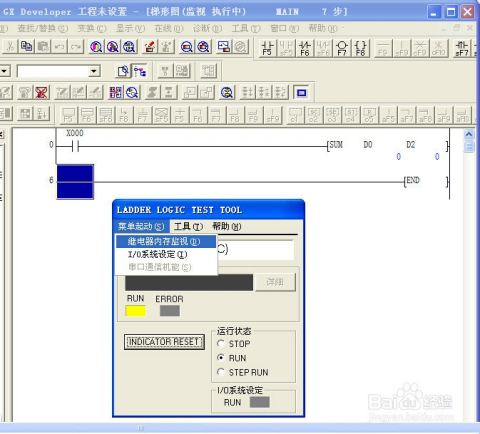Click the red crossed-out tool icon
Image resolution: width=480 pixels, height=434 pixels.
[x=42, y=92]
